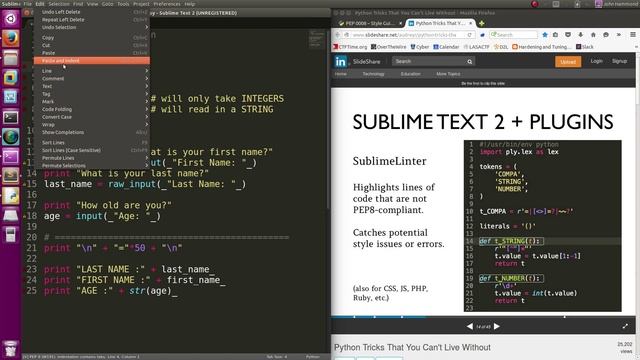Choose Paste and Indent menu entry

92,61
